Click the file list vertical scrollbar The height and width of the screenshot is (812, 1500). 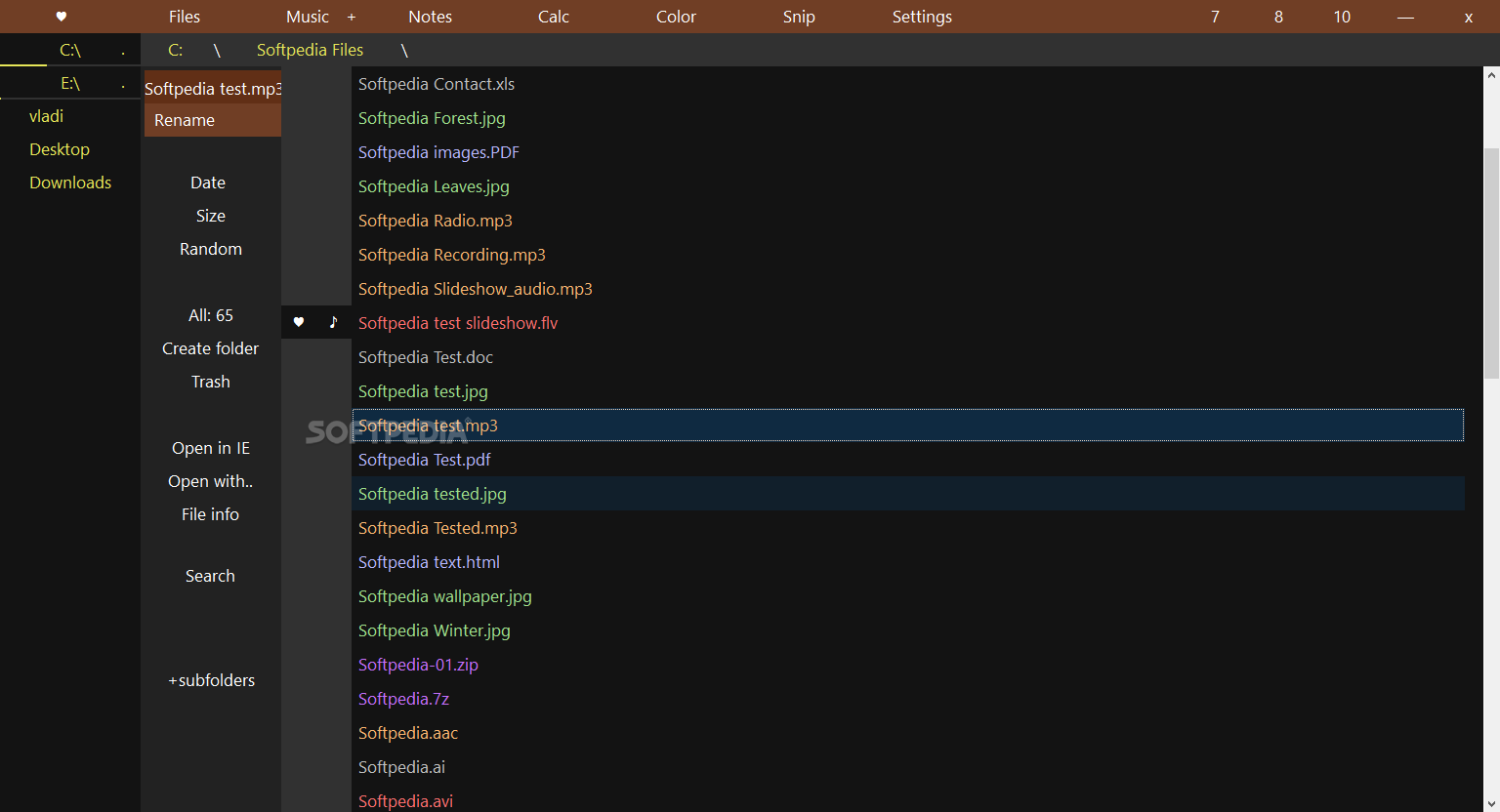(1491, 264)
